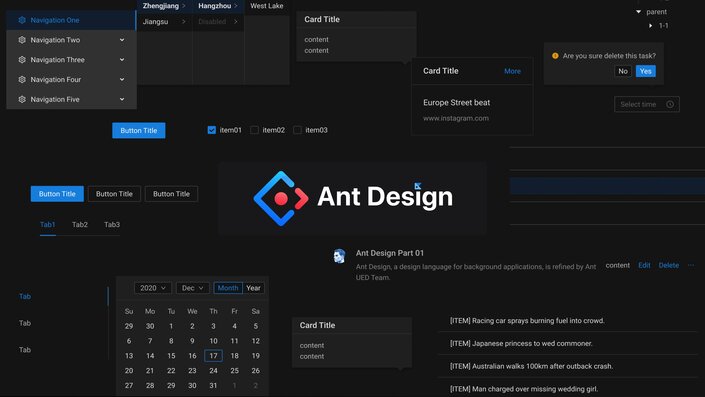Click the three-dot more icon after Delete
Viewport: 705px width, 397px height.
tap(691, 265)
